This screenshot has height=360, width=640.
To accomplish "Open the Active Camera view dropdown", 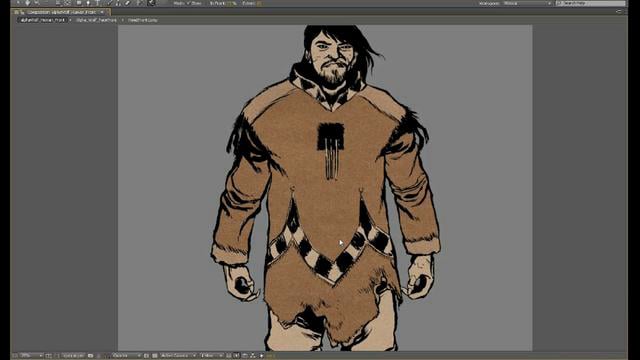I will tap(178, 356).
